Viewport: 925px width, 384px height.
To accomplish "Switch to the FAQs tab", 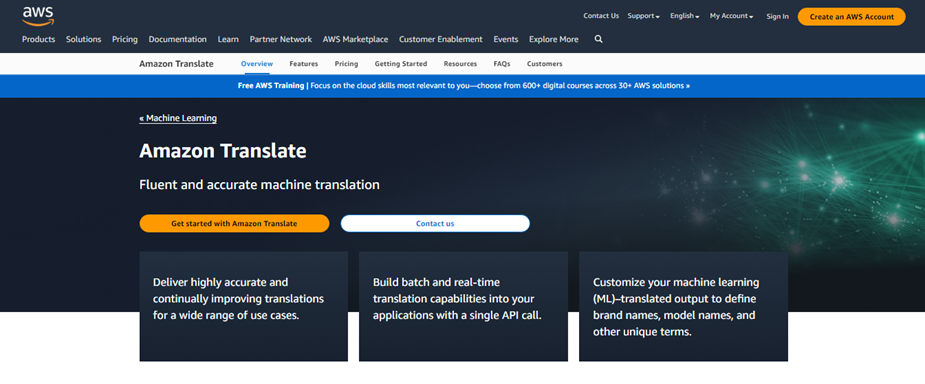I will (x=502, y=64).
